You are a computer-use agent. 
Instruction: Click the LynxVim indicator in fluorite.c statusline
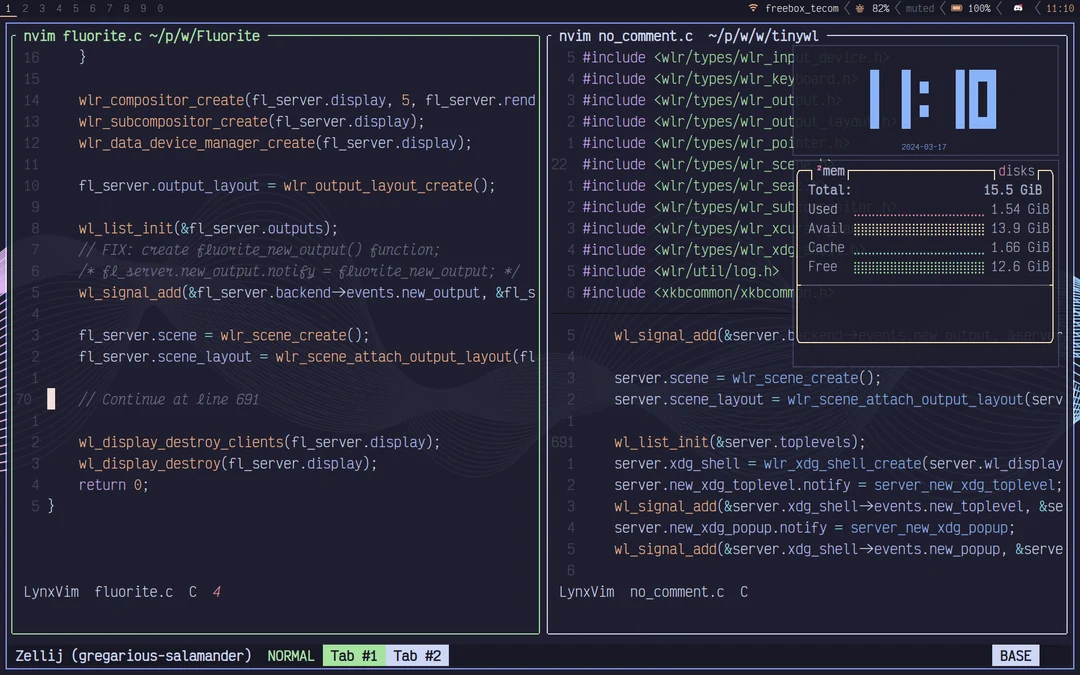[50, 591]
